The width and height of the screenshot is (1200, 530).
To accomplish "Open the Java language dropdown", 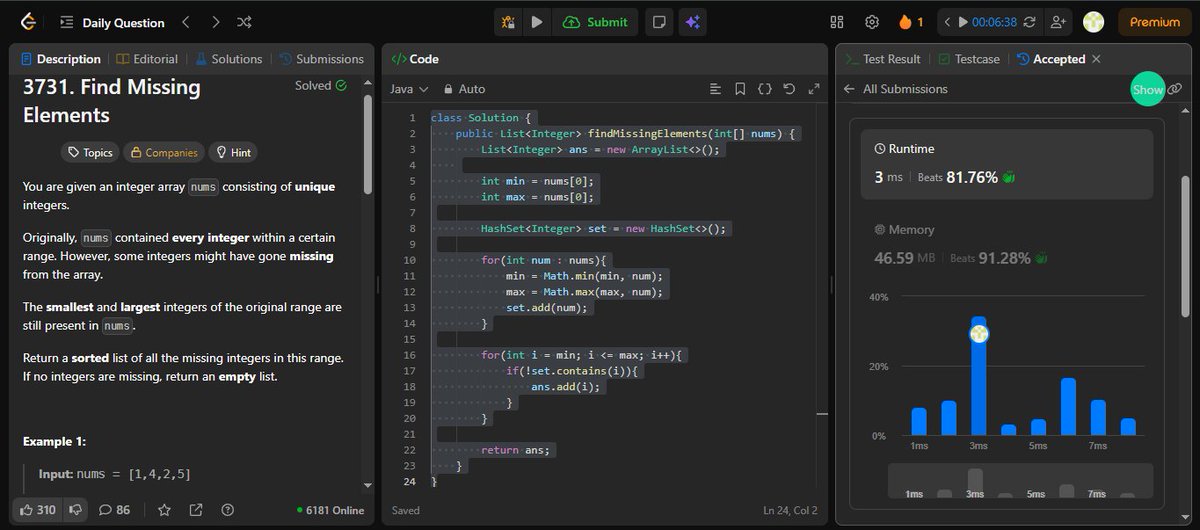I will pyautogui.click(x=409, y=89).
